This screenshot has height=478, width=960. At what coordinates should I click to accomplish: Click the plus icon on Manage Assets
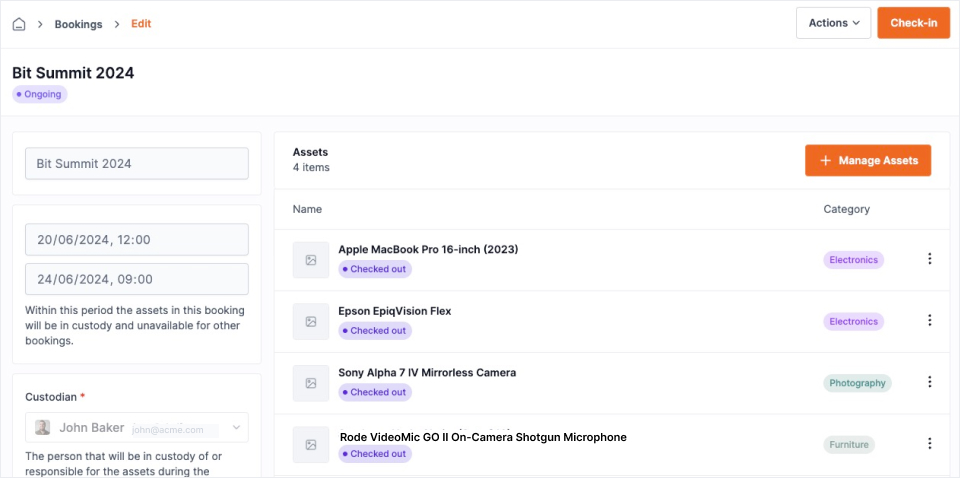coord(825,160)
